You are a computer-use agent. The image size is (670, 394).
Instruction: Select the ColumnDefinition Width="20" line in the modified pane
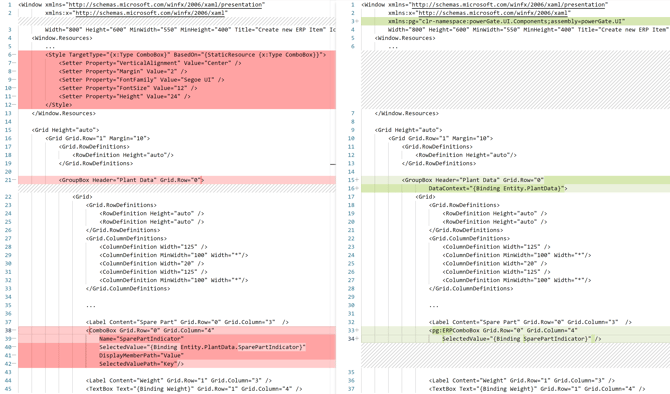495,264
